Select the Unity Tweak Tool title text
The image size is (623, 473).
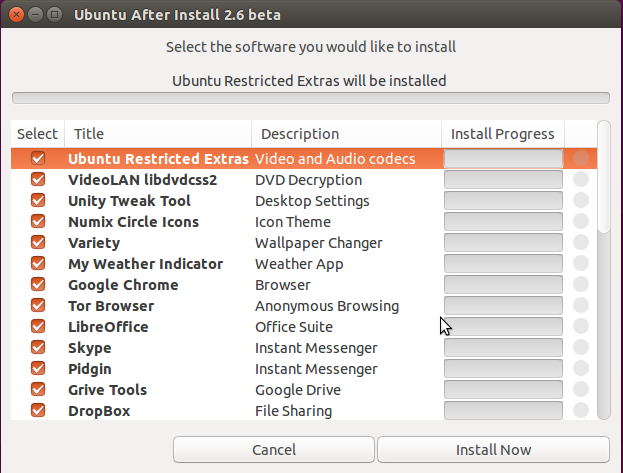click(129, 201)
